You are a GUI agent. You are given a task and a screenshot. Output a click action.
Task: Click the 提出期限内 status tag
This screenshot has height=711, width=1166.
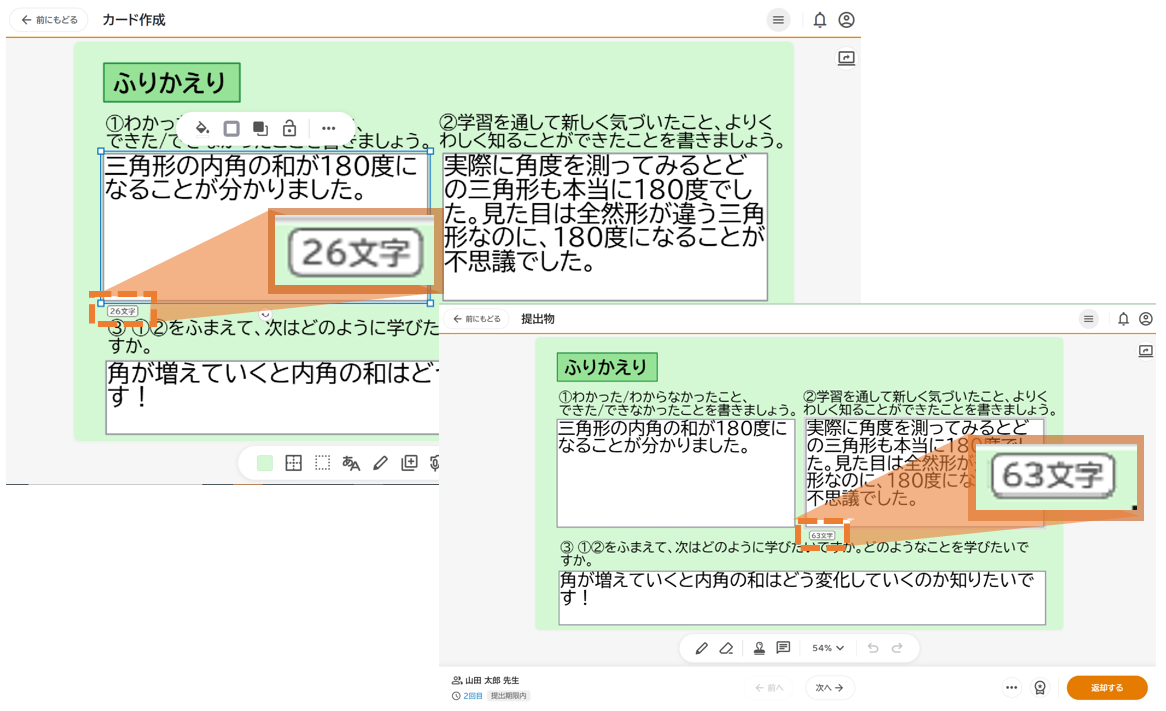[509, 696]
